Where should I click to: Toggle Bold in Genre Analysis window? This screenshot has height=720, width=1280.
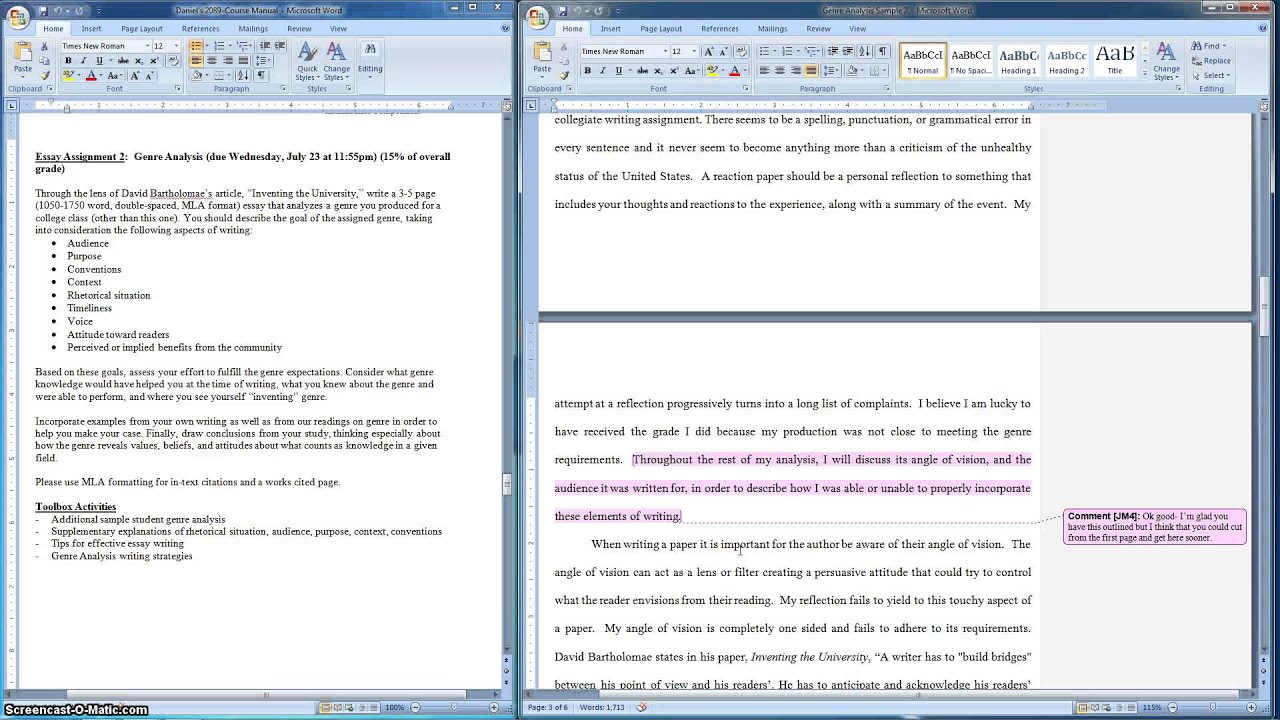[587, 71]
